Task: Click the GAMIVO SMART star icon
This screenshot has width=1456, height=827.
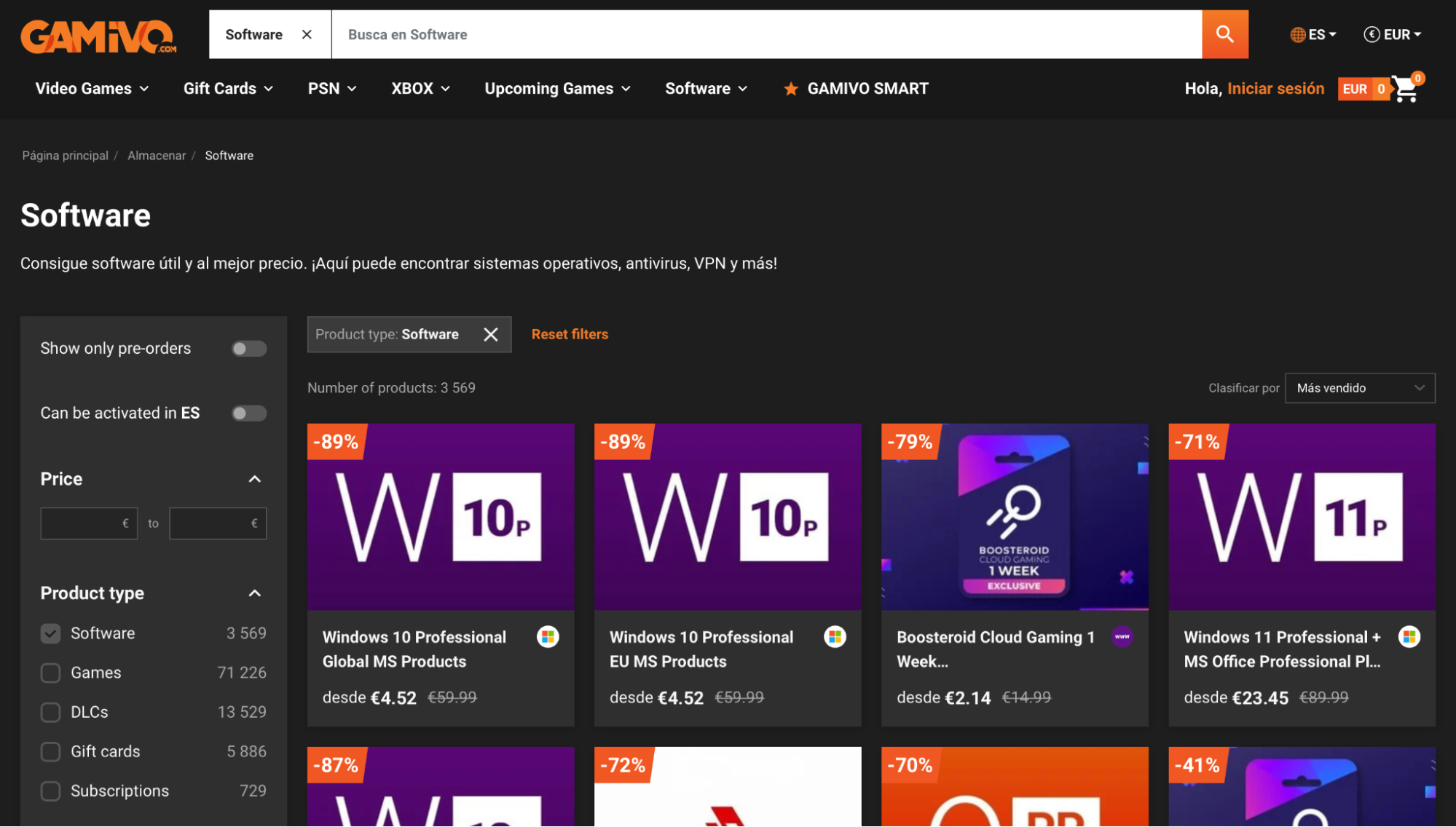Action: pos(790,89)
